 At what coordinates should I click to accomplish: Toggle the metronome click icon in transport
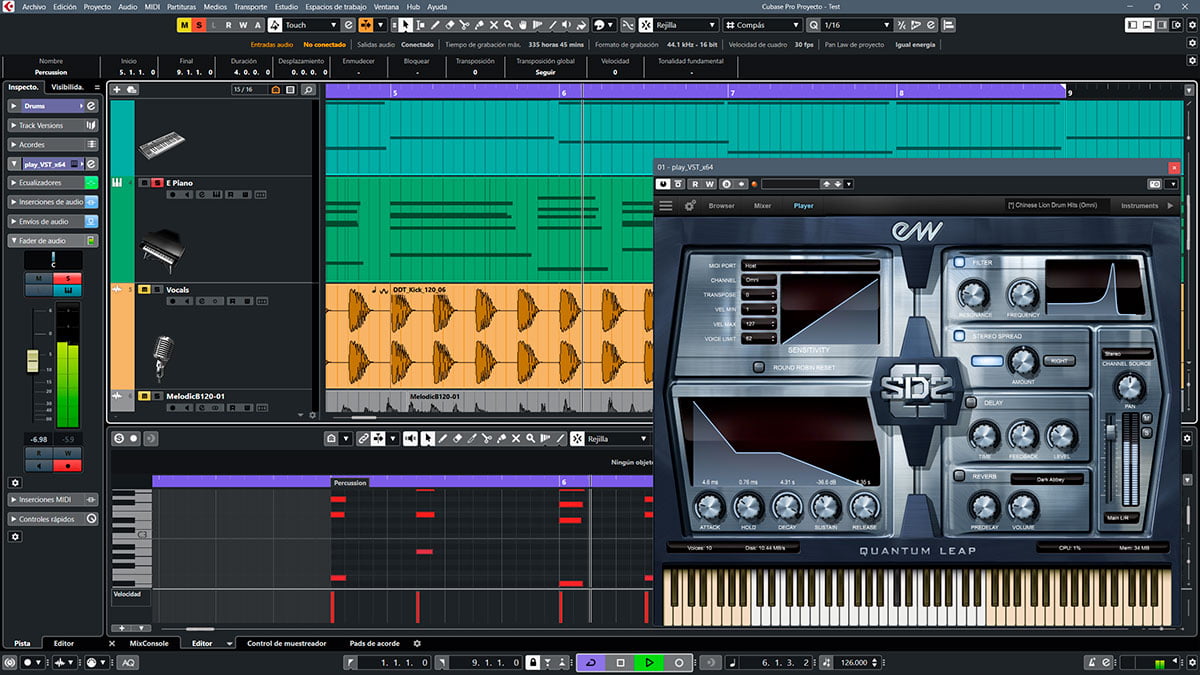pyautogui.click(x=1093, y=662)
